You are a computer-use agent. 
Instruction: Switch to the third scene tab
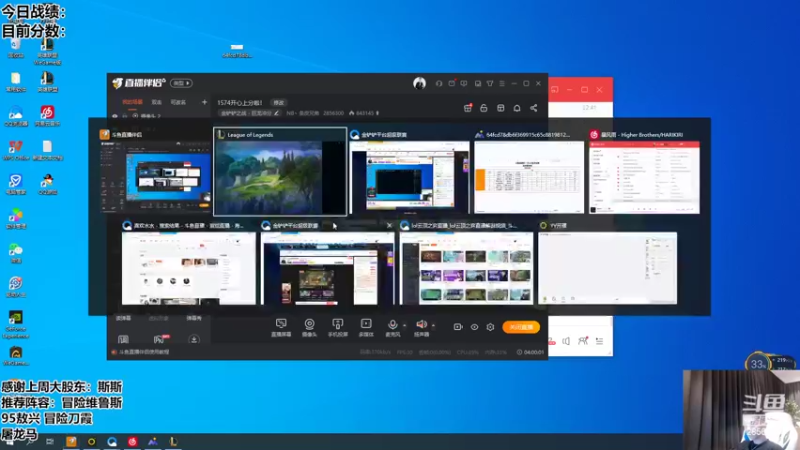click(178, 102)
